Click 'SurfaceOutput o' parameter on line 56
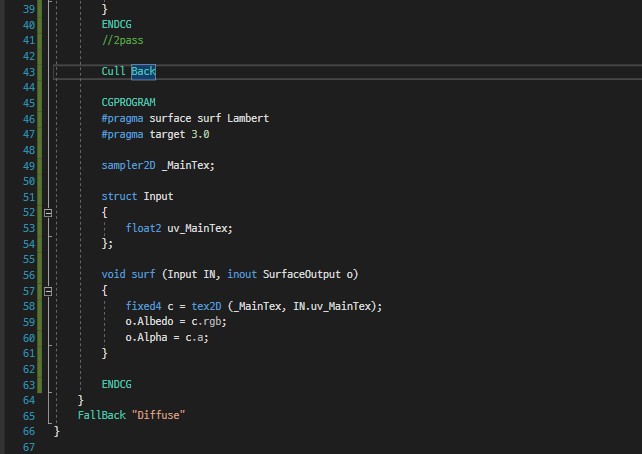 point(307,274)
